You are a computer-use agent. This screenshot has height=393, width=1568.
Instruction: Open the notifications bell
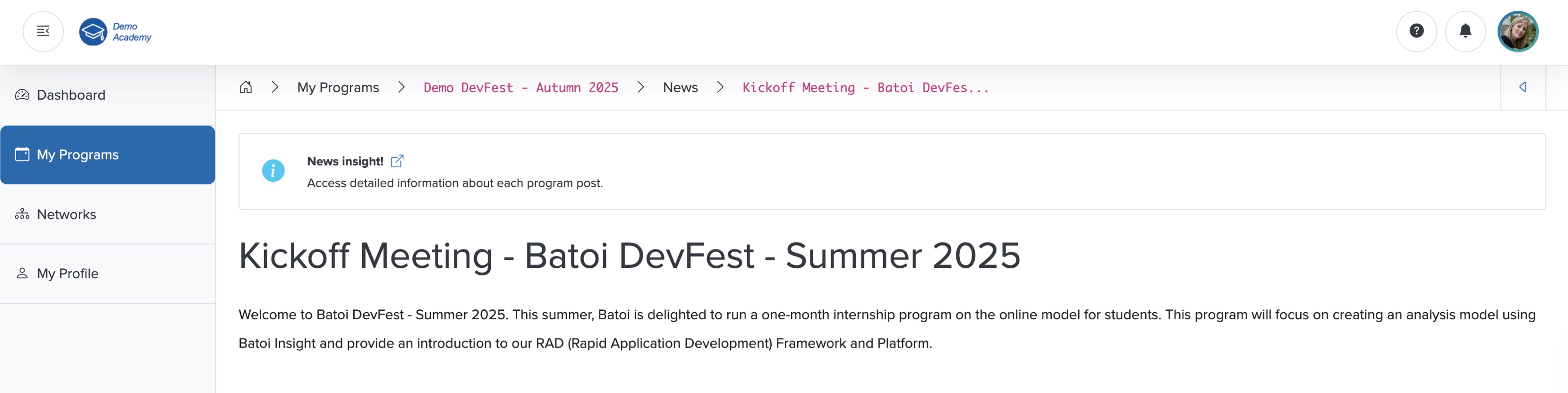1465,31
